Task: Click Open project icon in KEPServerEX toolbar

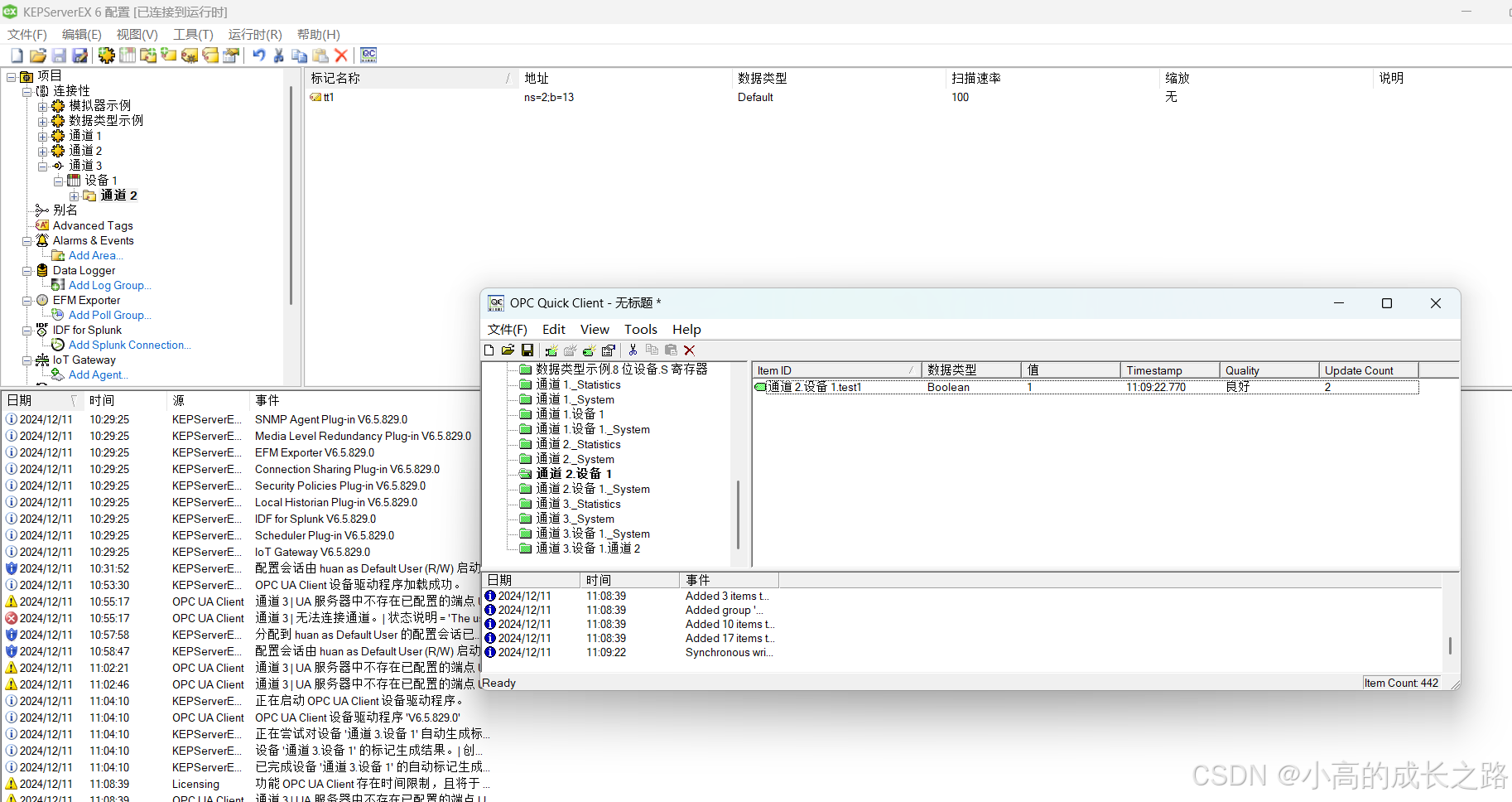Action: coord(38,56)
